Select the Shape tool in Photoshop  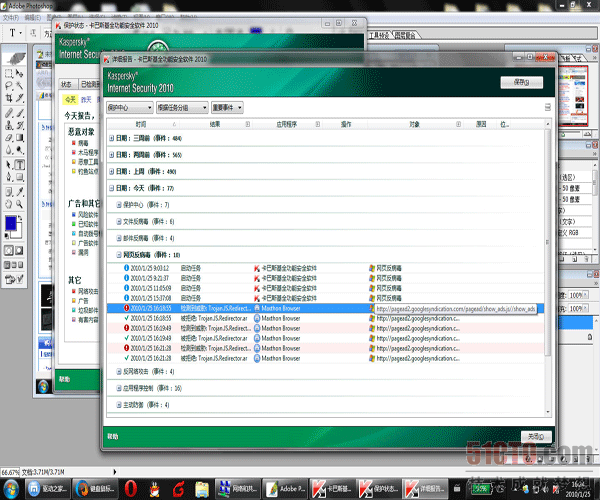tap(20, 178)
